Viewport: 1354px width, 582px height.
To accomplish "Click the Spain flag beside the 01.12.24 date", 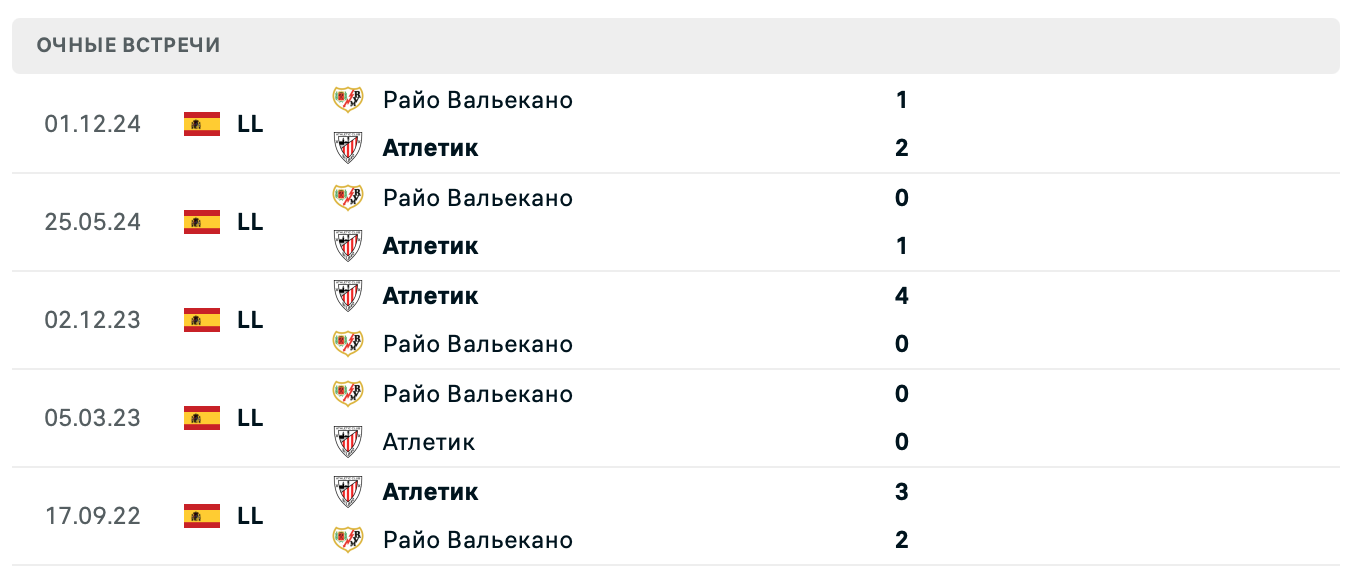I will (x=202, y=124).
